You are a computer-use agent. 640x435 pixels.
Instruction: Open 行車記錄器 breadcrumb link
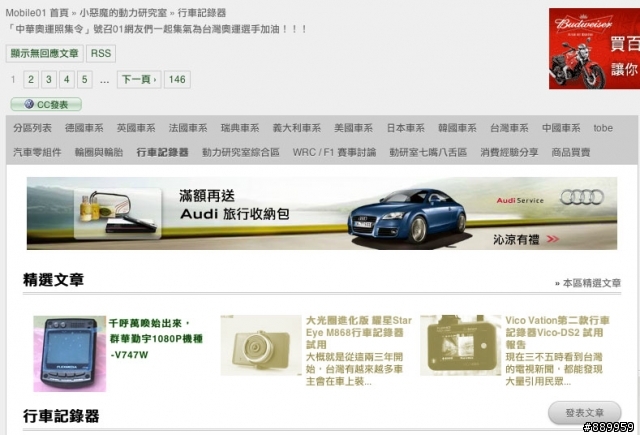[202, 13]
